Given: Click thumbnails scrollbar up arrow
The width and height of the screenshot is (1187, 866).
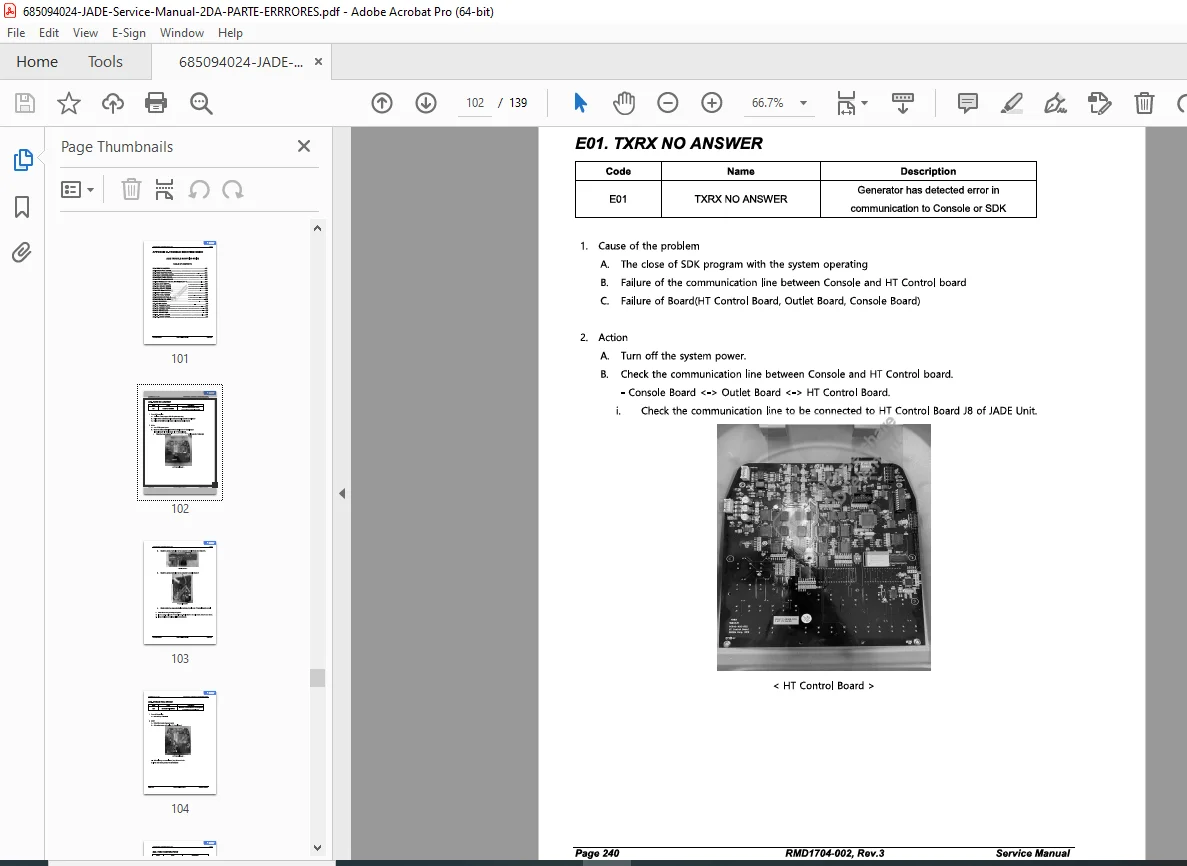Looking at the screenshot, I should (x=318, y=228).
